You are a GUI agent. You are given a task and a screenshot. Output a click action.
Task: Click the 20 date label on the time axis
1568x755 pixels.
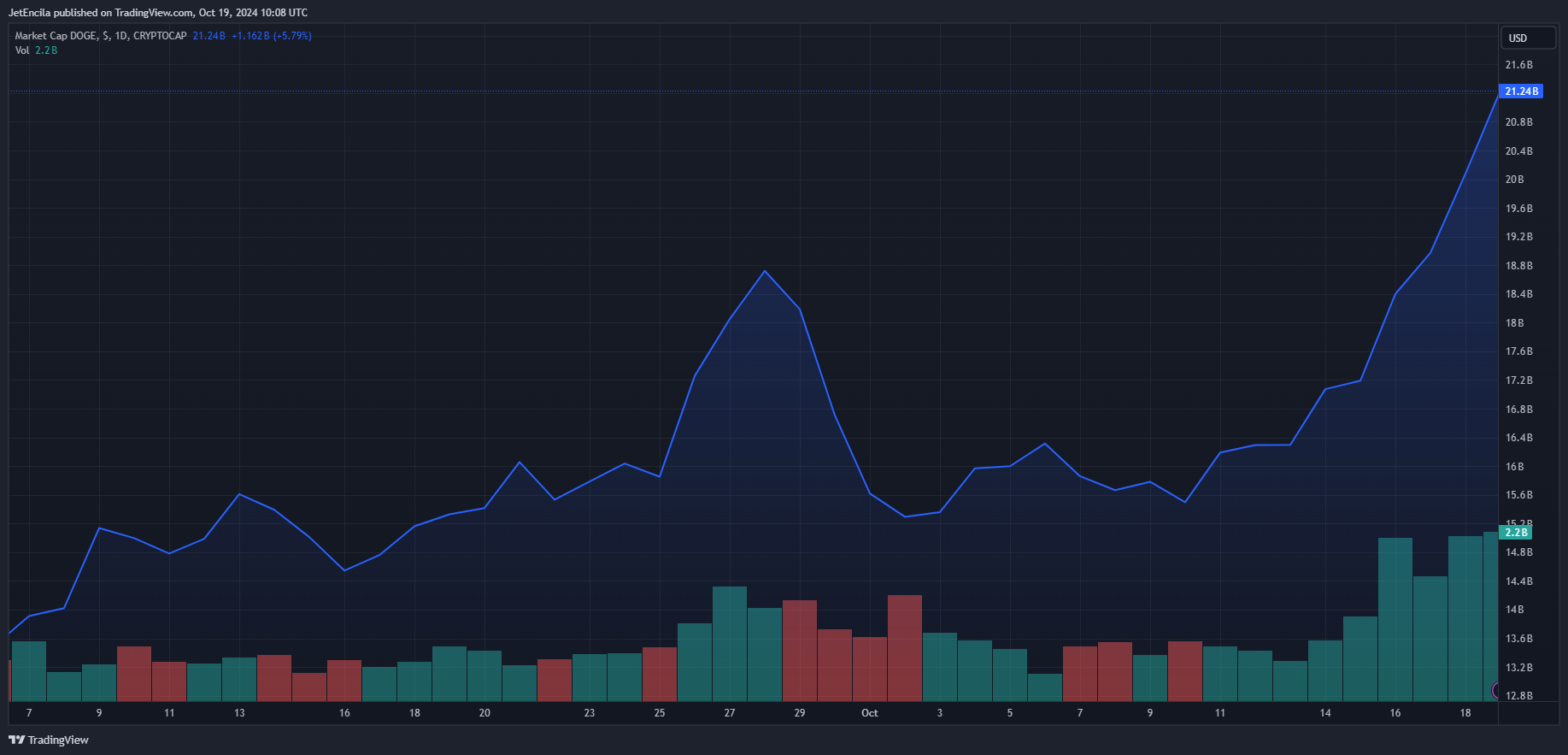tap(484, 713)
